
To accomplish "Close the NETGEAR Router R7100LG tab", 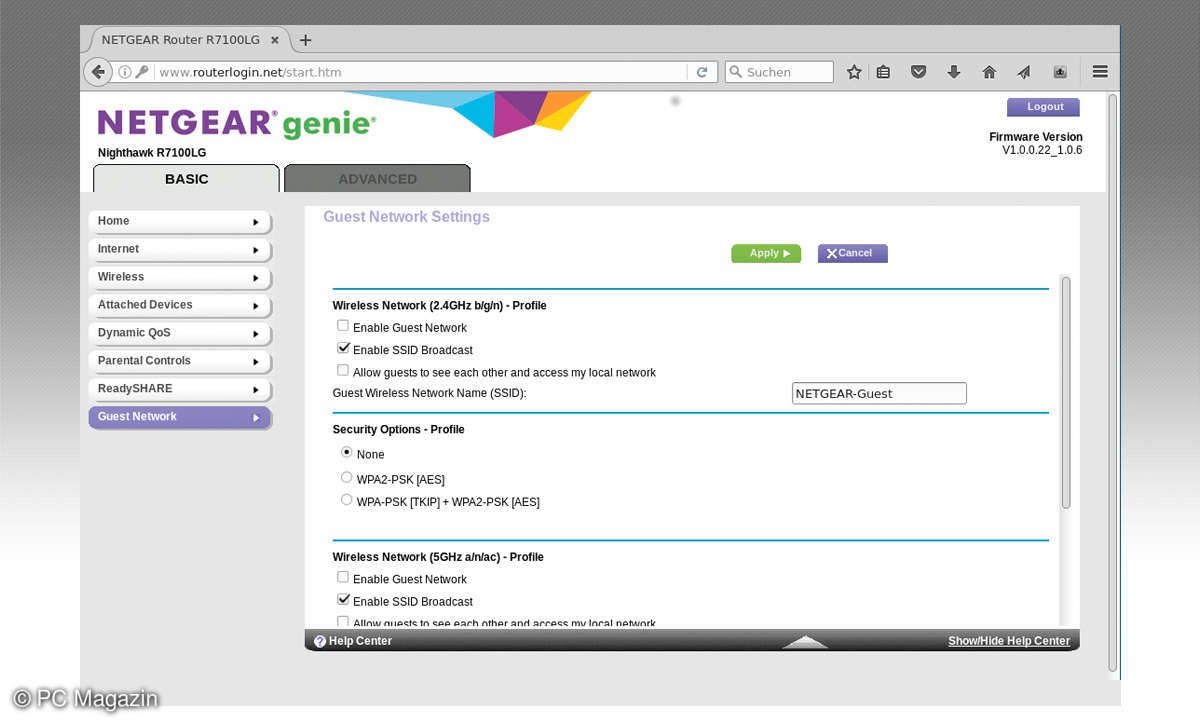I will [x=275, y=40].
